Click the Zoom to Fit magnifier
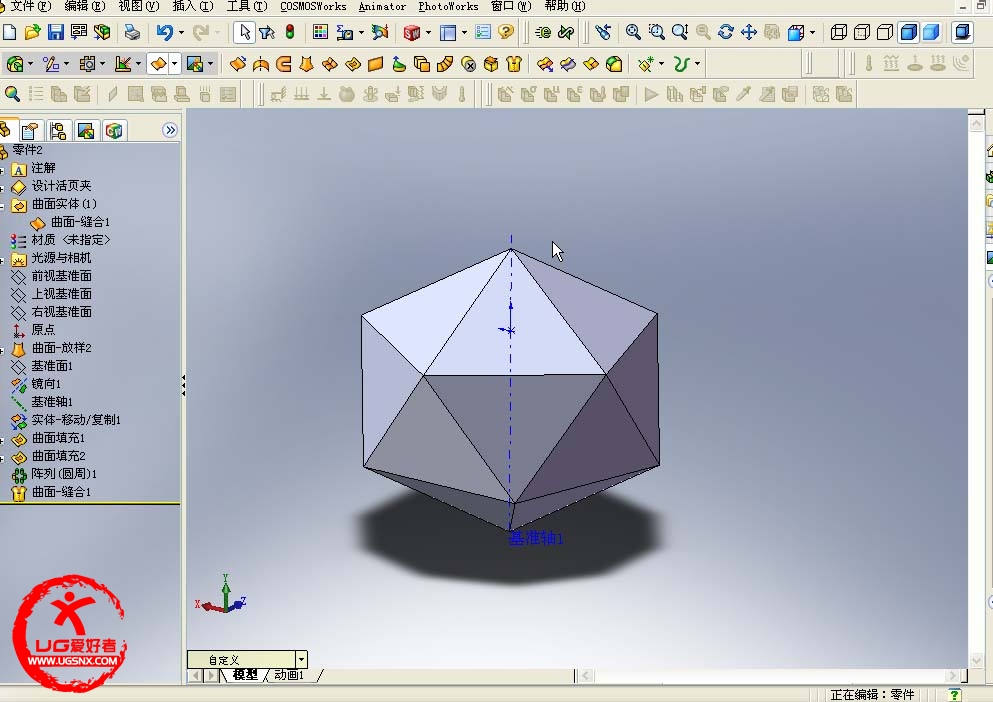The height and width of the screenshot is (702, 993). (633, 32)
